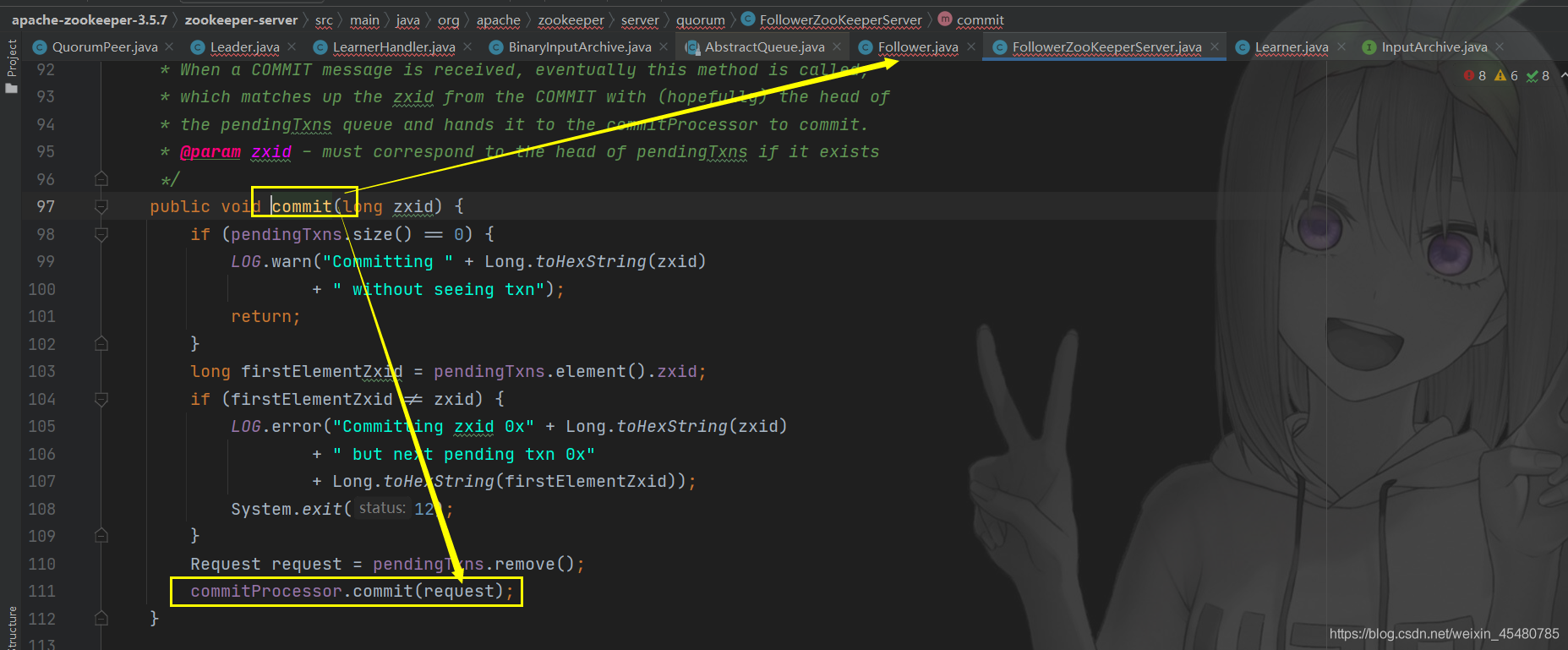
Task: Open the LearnerHandler.java tab
Action: pos(394,47)
